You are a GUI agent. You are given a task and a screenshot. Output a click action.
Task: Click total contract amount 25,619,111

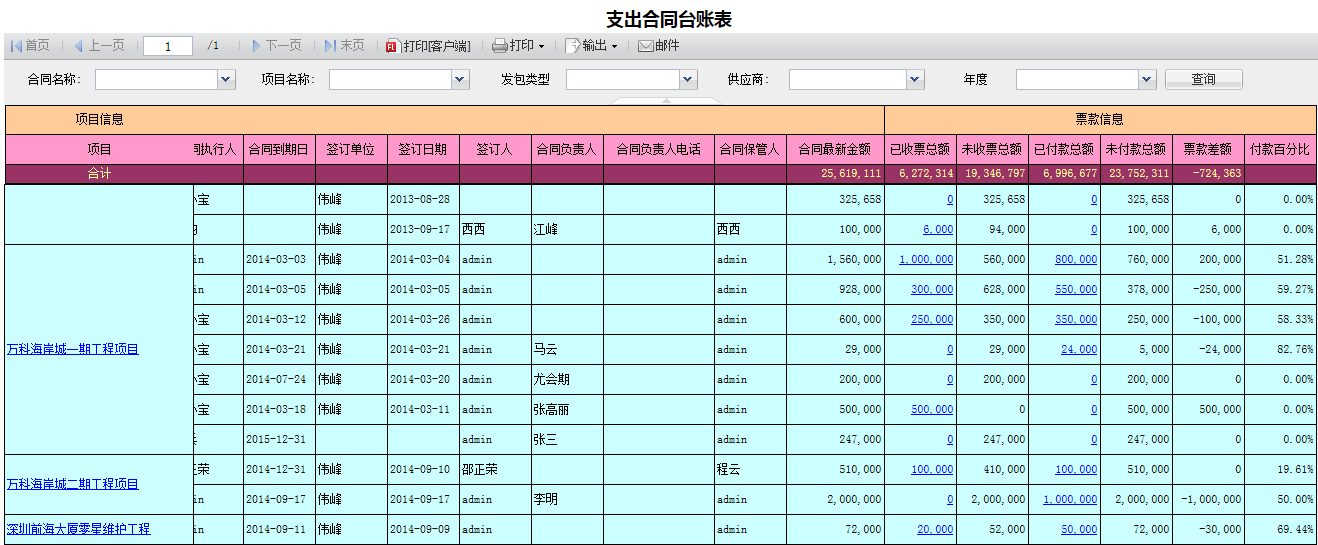851,174
